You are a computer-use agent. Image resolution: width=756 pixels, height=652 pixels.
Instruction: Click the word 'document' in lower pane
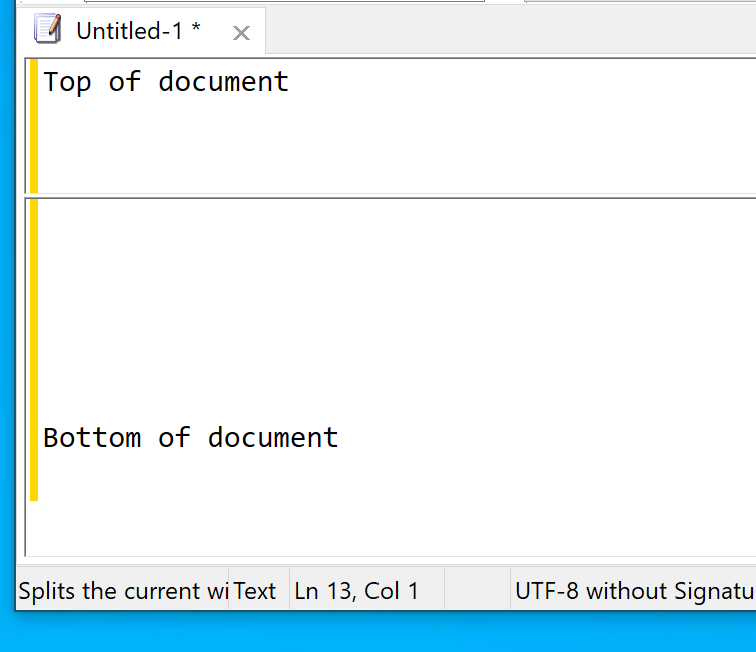click(x=273, y=437)
